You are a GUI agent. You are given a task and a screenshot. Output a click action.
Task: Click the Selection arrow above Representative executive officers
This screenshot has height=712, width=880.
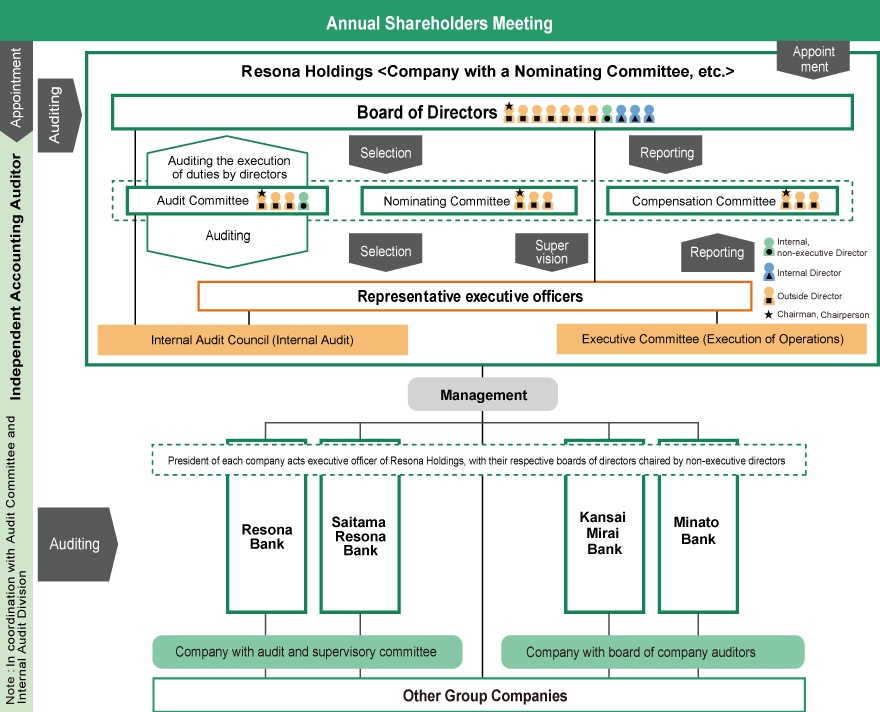click(x=386, y=252)
